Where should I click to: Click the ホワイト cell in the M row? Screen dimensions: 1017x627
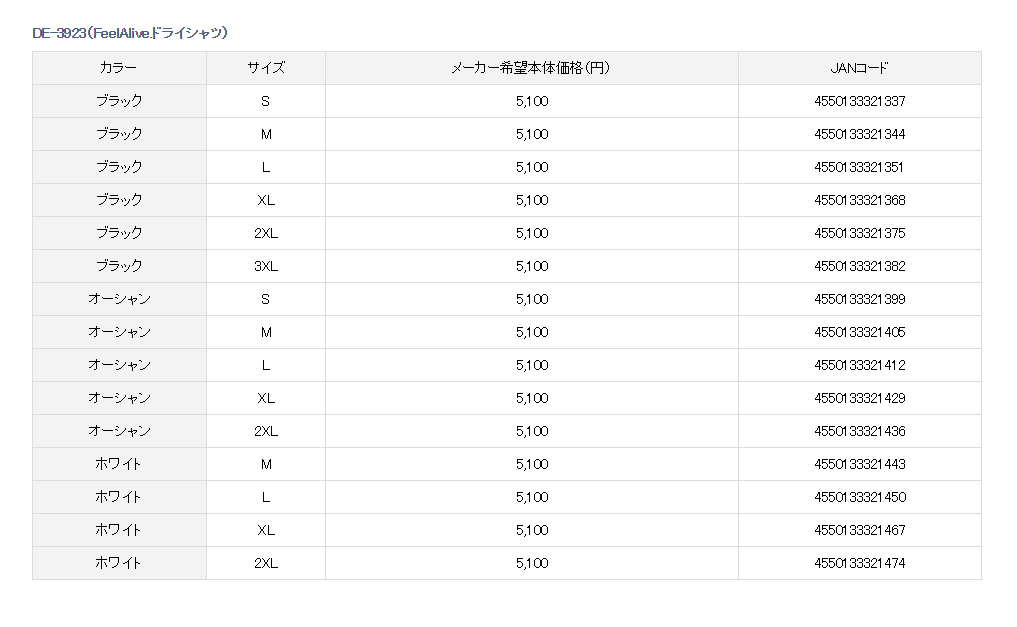119,464
